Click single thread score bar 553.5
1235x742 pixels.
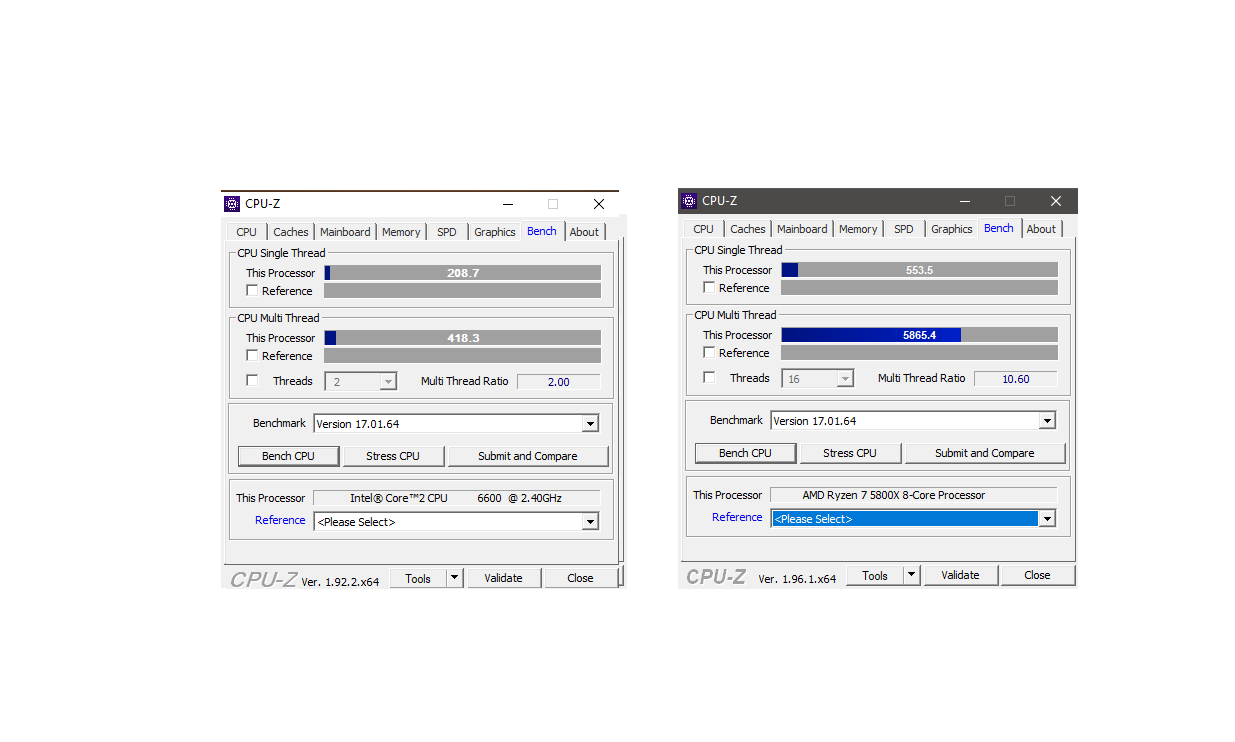(920, 270)
